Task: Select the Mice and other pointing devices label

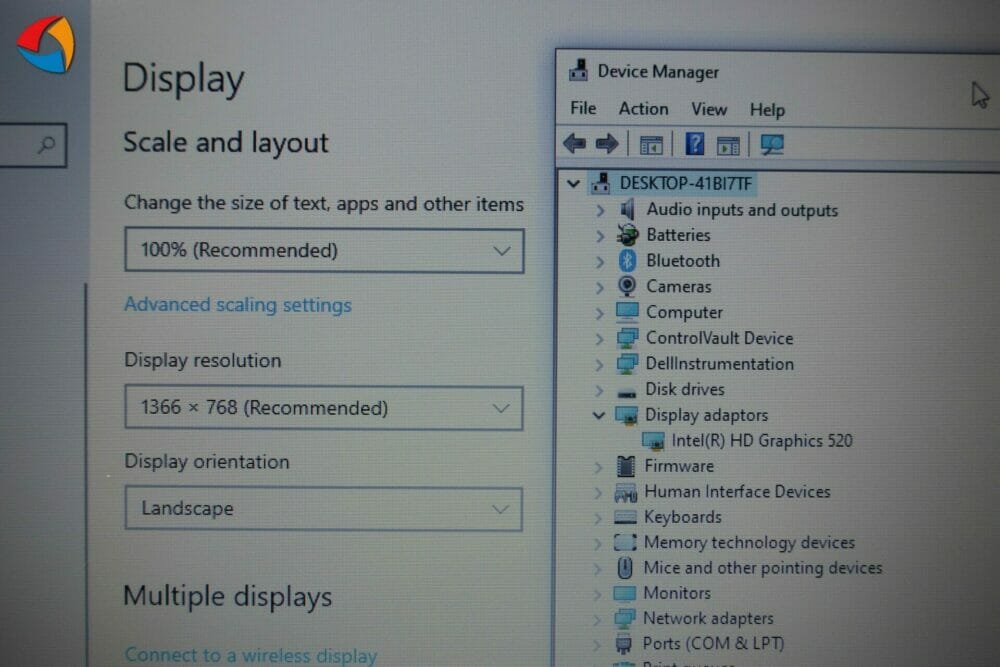Action: (763, 568)
